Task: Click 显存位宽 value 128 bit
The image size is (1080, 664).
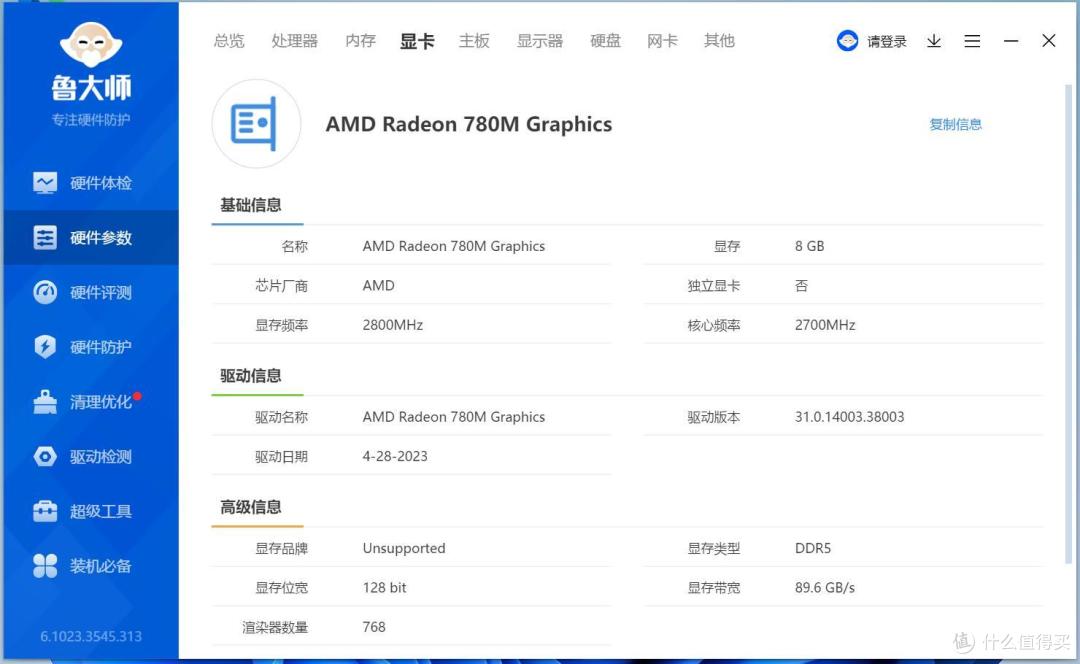Action: point(384,588)
